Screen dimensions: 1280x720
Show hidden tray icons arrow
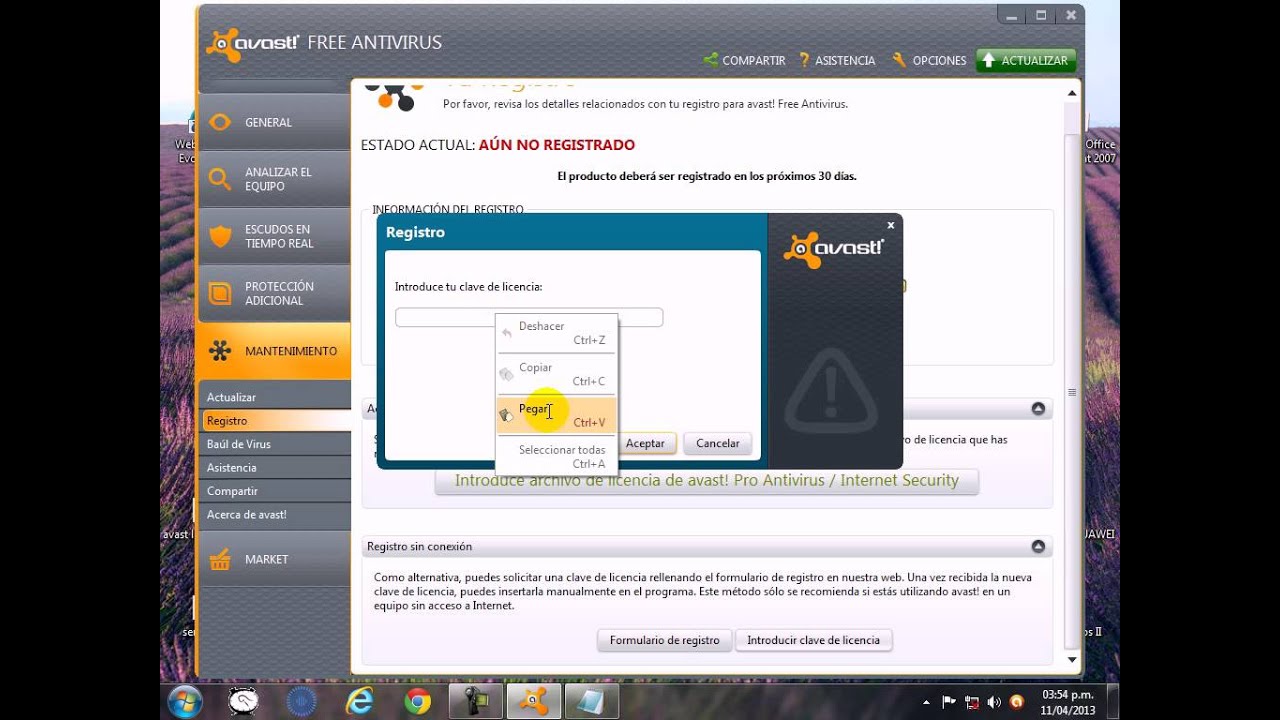point(926,702)
